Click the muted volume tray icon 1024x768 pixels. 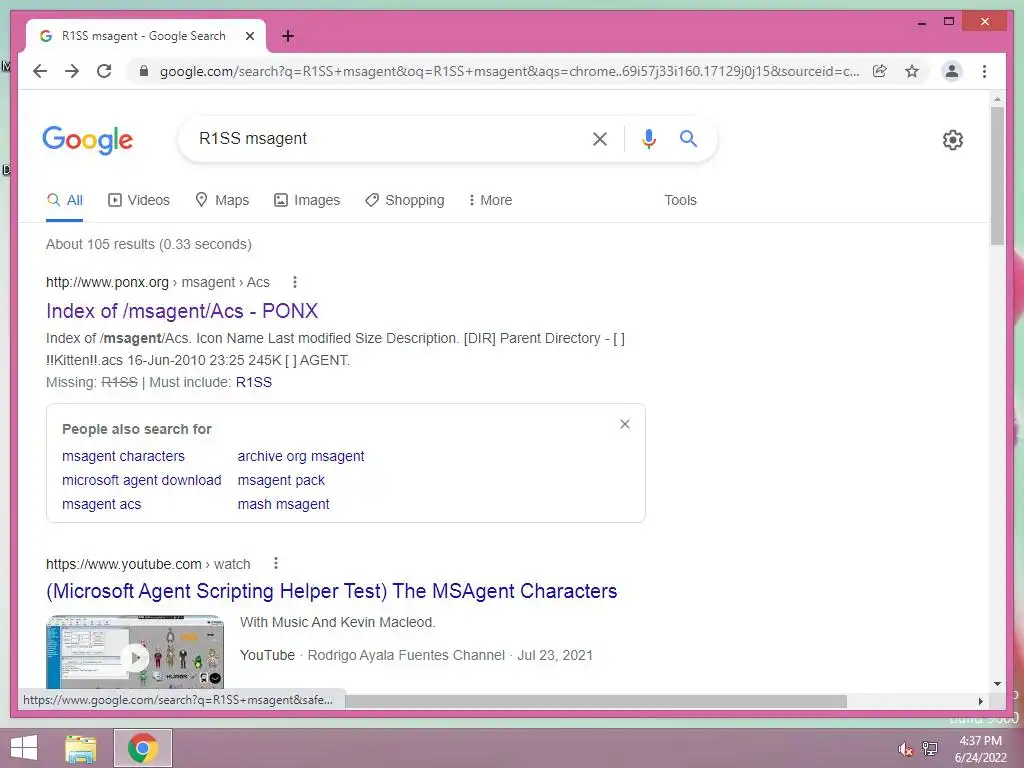click(905, 749)
